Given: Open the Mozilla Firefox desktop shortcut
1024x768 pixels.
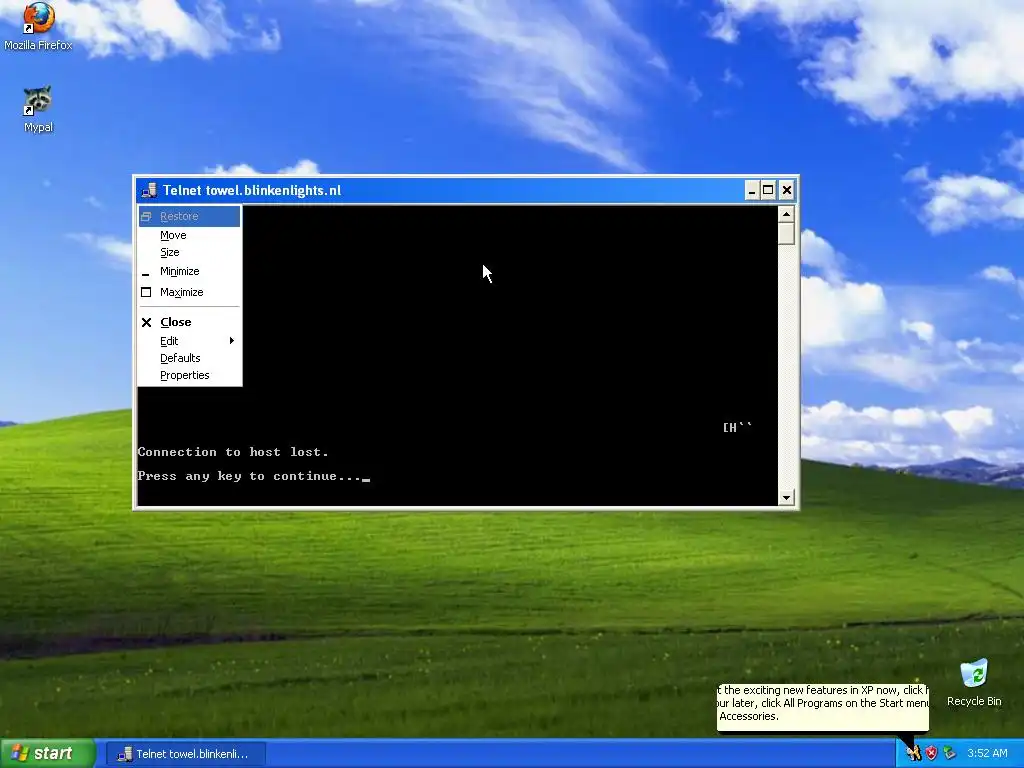Looking at the screenshot, I should (38, 25).
